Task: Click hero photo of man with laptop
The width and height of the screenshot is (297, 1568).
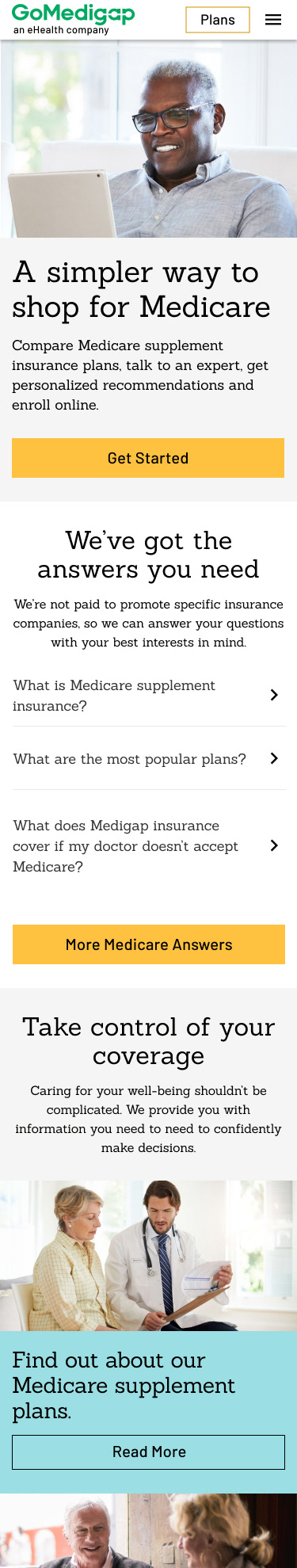Action: point(148,139)
